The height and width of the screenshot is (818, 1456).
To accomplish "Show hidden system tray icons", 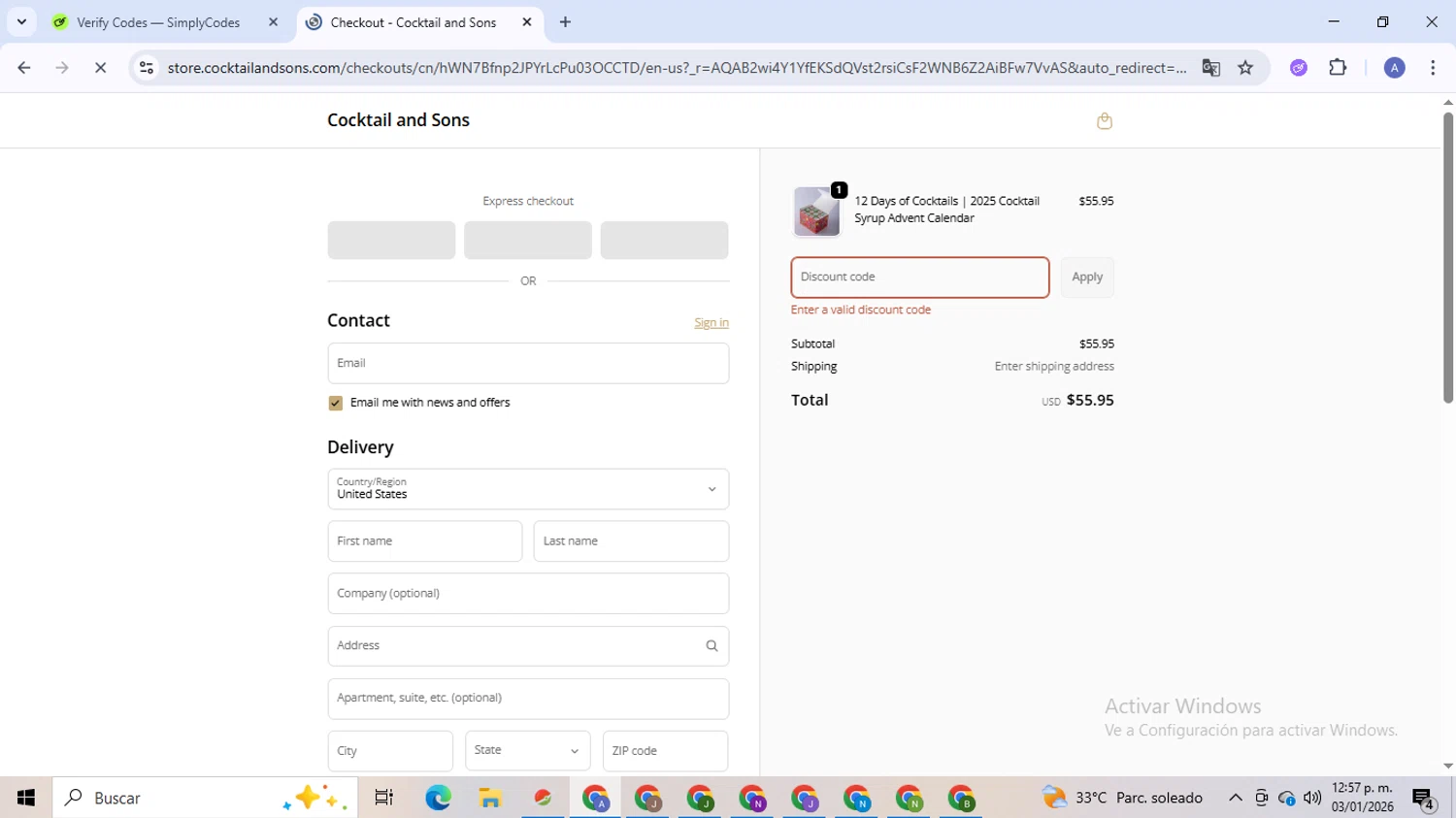I will tap(1236, 798).
